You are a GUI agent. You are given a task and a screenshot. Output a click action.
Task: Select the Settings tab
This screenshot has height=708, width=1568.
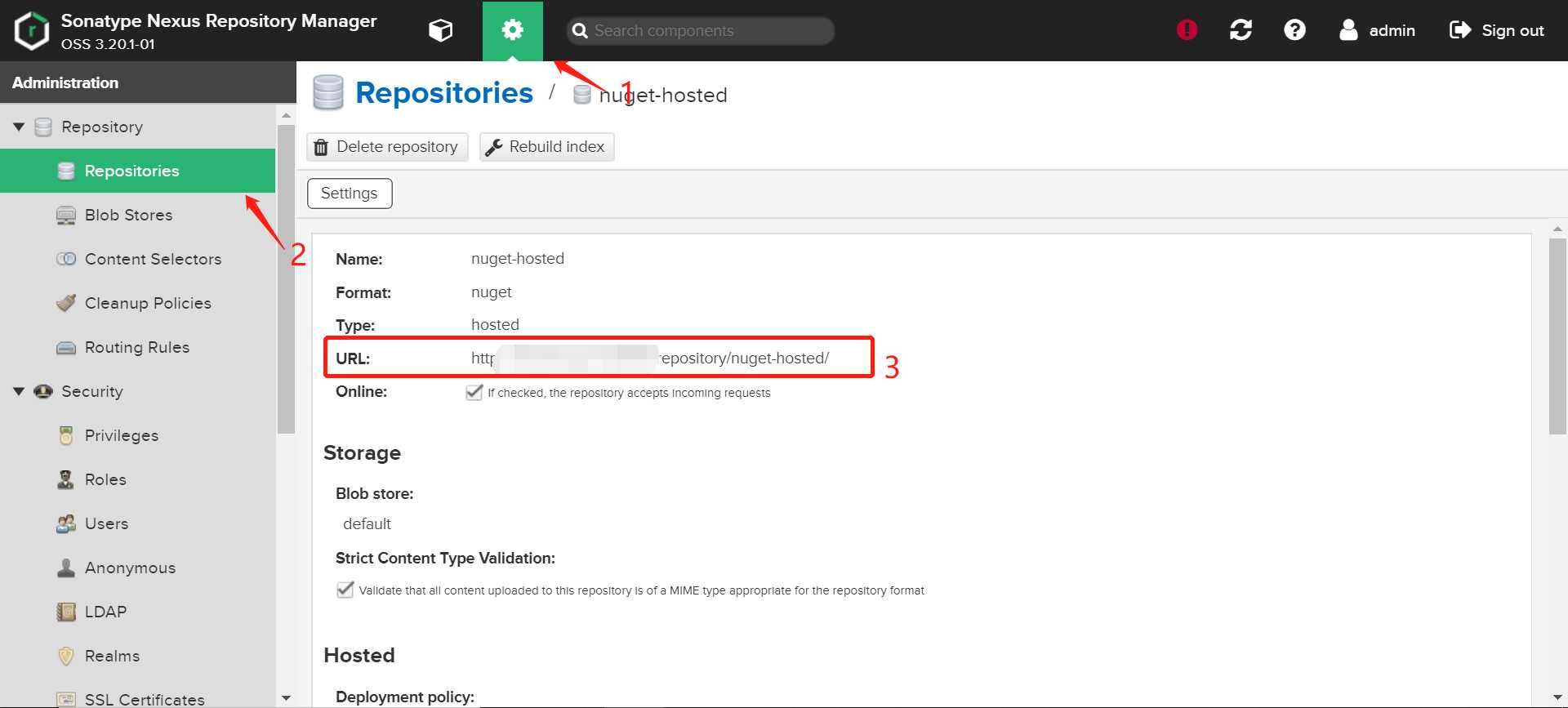click(350, 194)
